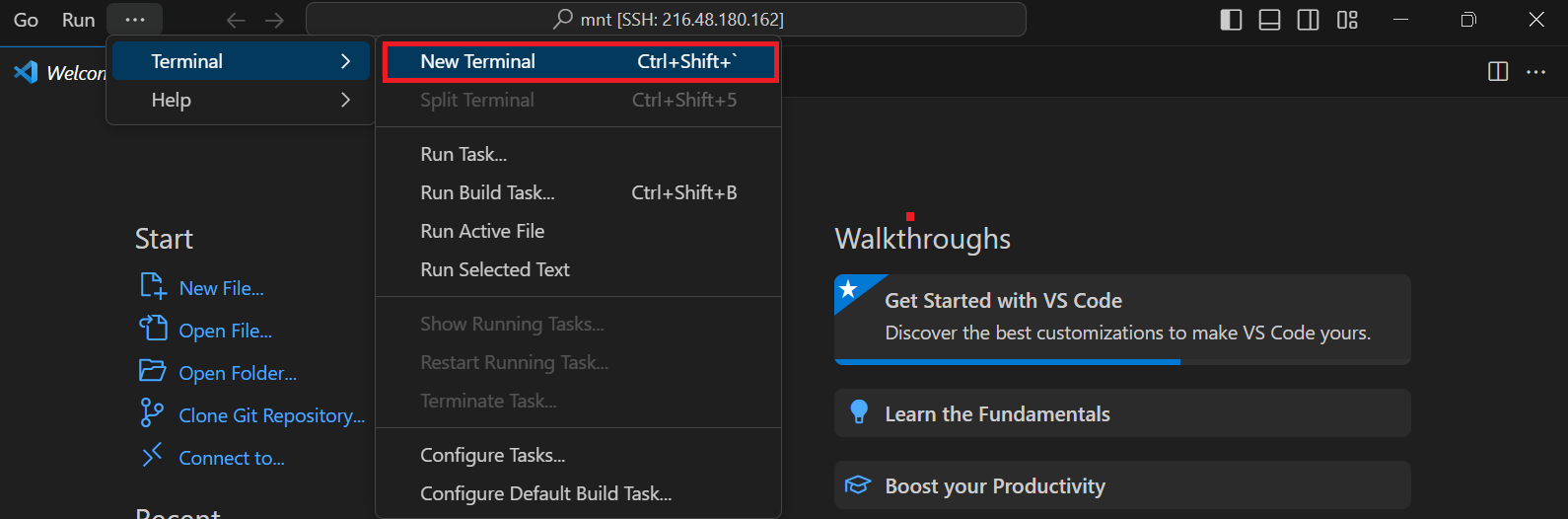Toggle the secondary side bar layout icon
Viewport: 1568px width, 519px height.
(x=1308, y=20)
